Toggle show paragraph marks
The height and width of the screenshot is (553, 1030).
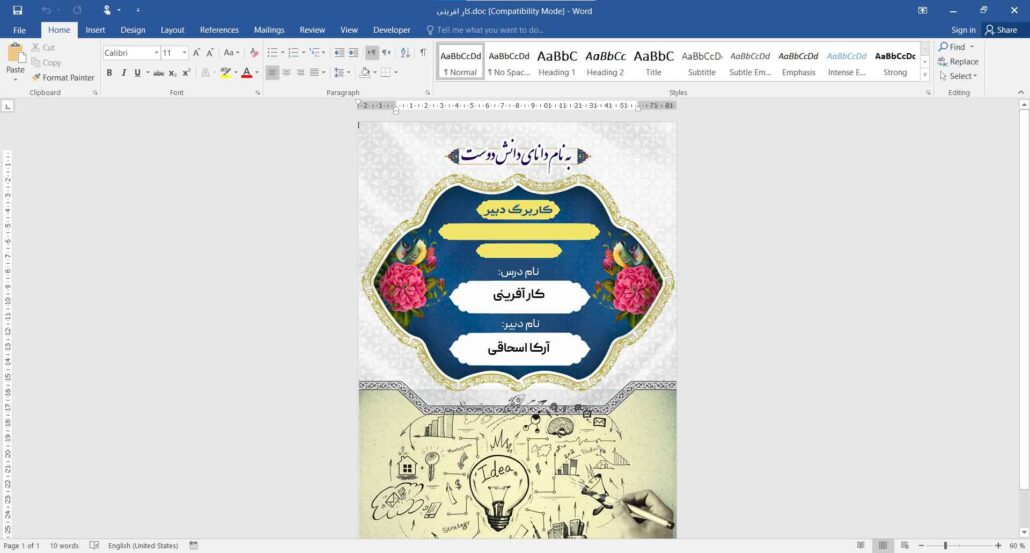click(x=422, y=53)
